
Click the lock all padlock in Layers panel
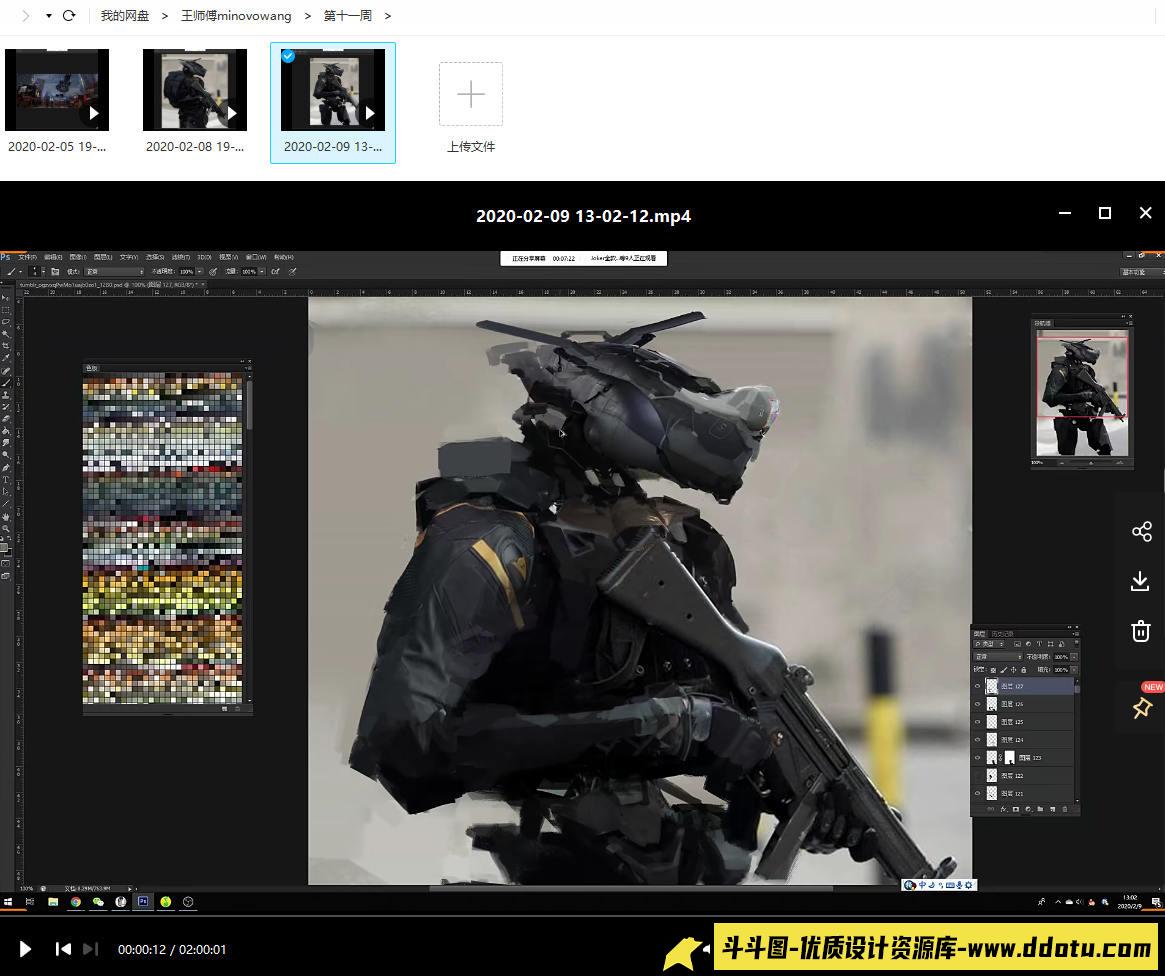1024,670
